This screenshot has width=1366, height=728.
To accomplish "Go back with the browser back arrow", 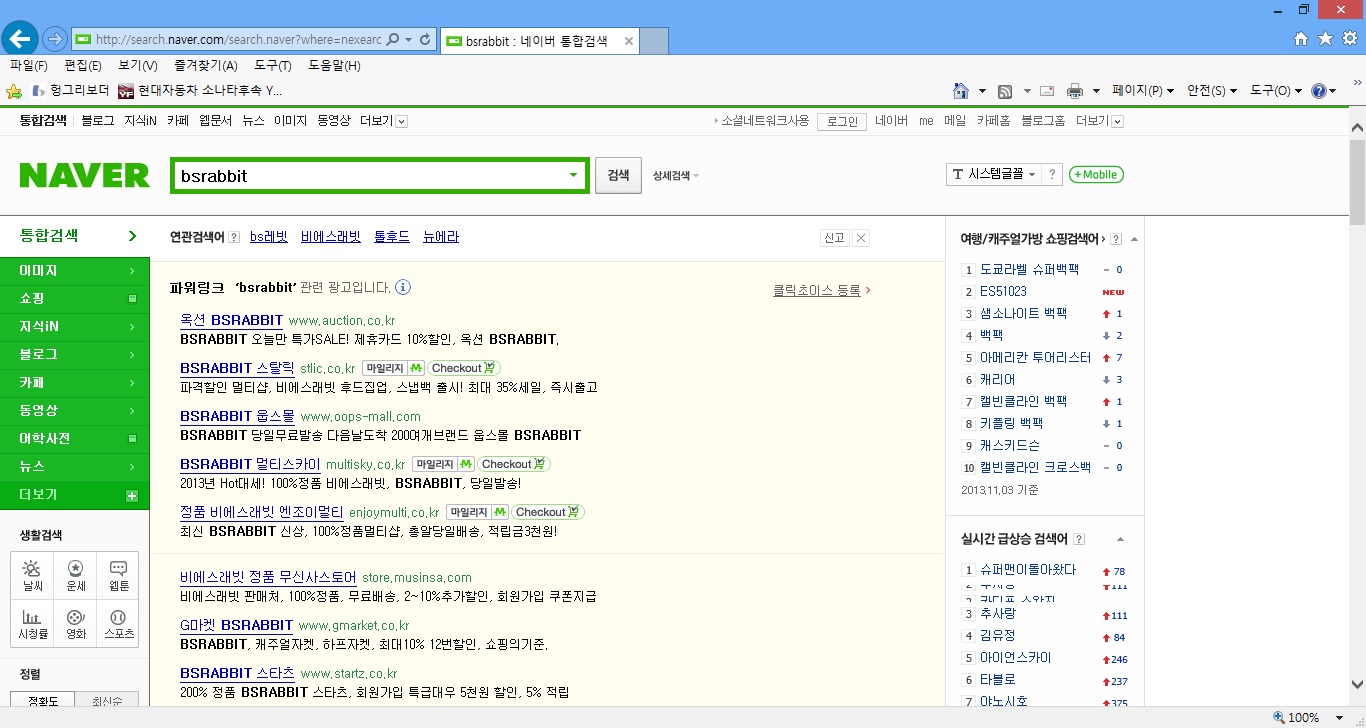I will tap(20, 39).
